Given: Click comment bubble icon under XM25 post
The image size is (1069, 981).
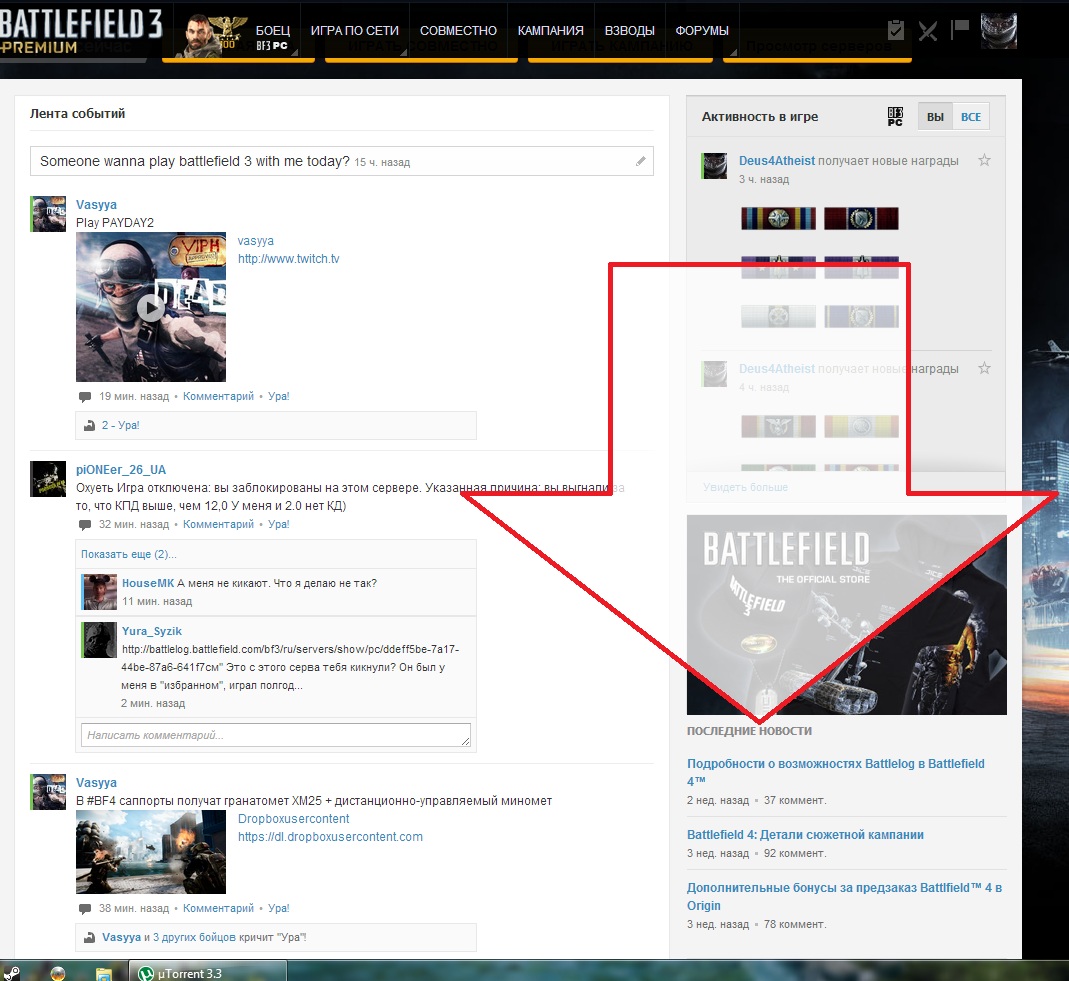Looking at the screenshot, I should point(85,909).
